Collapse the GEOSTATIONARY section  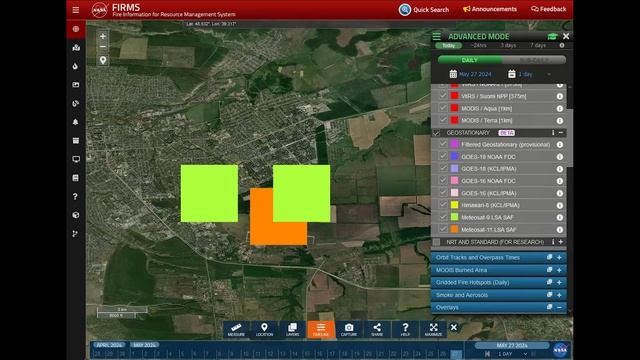[x=561, y=133]
